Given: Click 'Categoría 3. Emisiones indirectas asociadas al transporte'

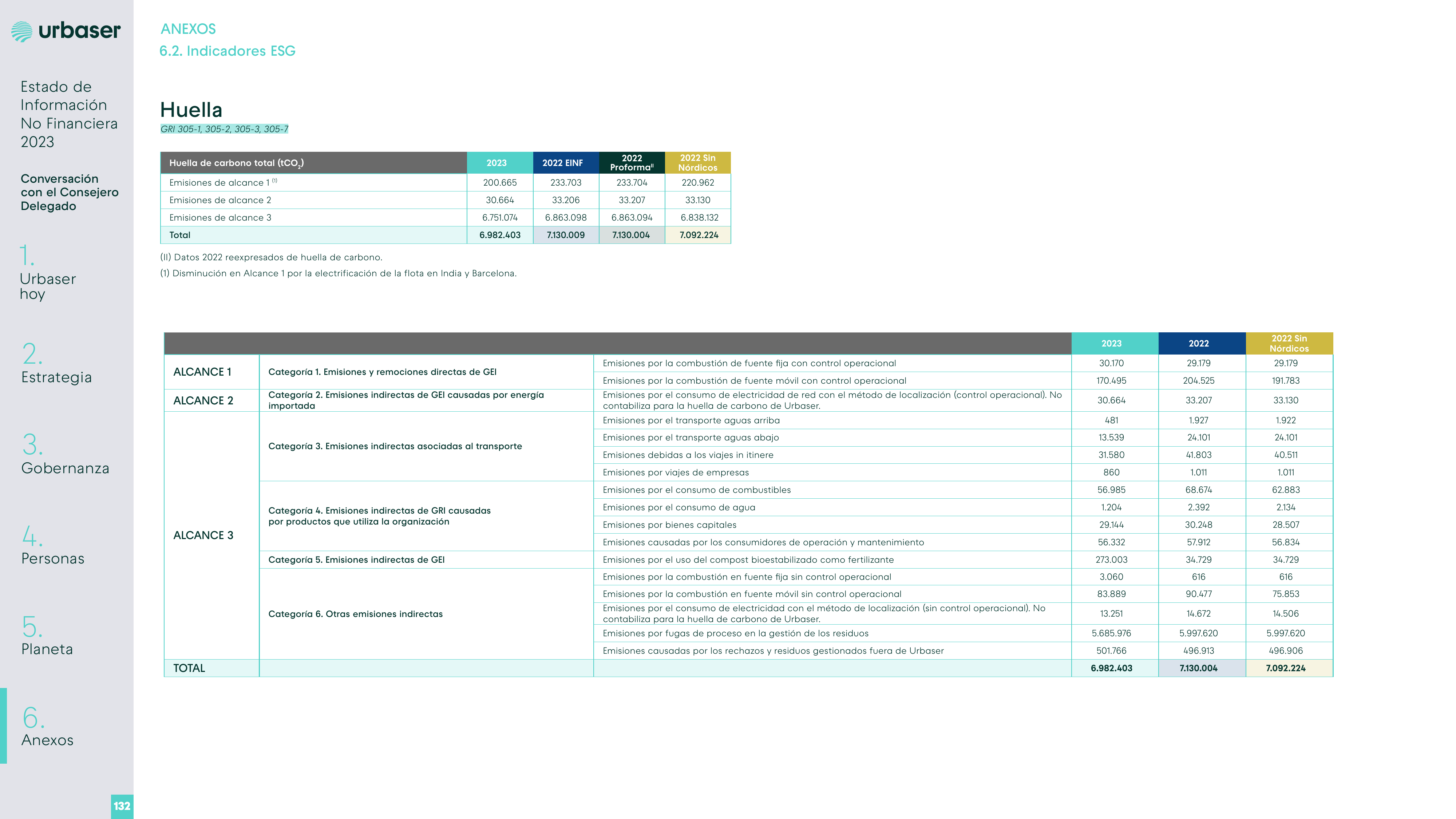Looking at the screenshot, I should (x=426, y=446).
